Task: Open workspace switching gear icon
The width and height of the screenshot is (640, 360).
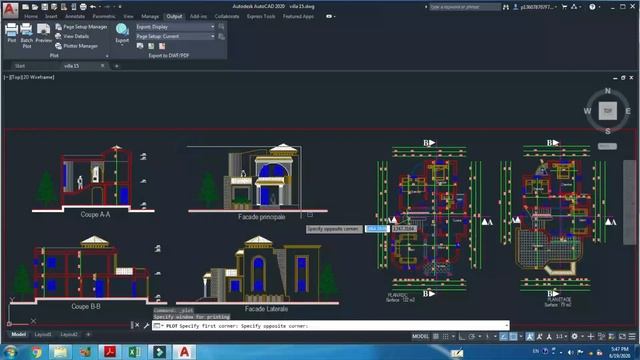Action: [574, 336]
